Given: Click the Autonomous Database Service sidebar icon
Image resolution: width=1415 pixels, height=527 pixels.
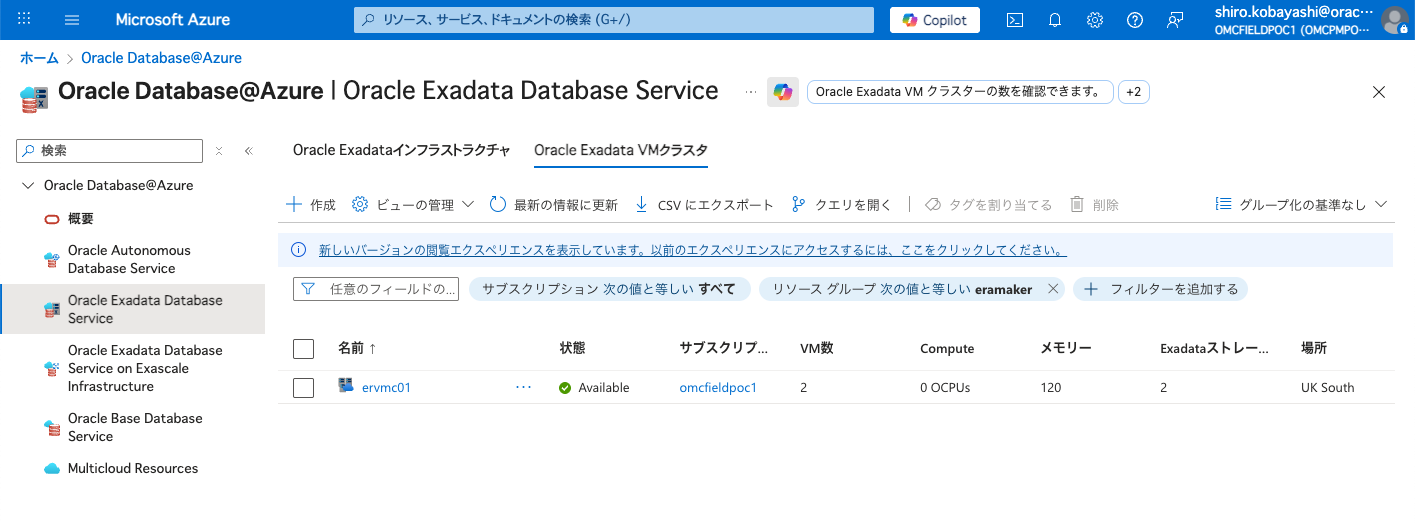Looking at the screenshot, I should [52, 259].
